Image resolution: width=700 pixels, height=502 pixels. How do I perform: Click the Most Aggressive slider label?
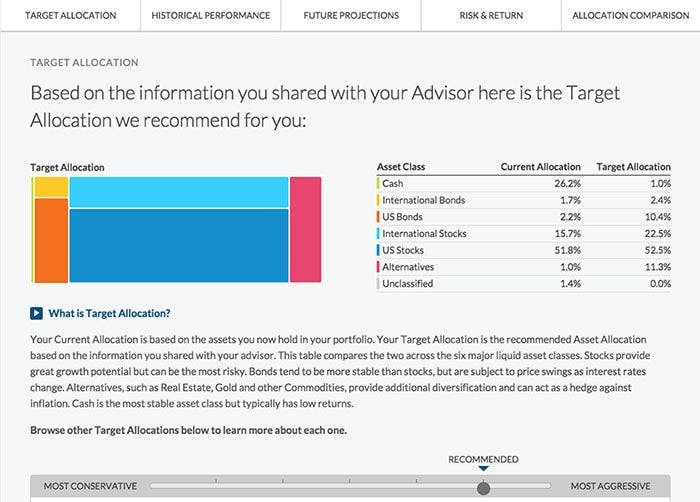(x=610, y=486)
